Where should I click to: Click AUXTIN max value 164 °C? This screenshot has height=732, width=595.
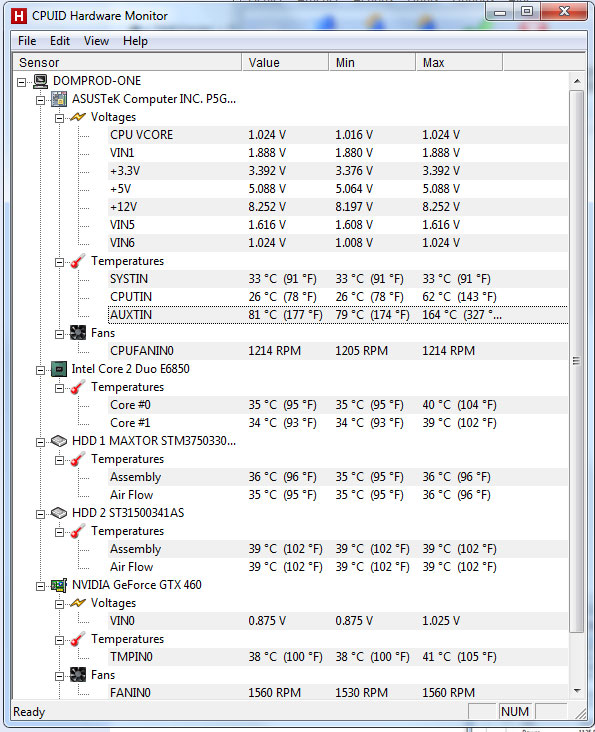pos(462,315)
